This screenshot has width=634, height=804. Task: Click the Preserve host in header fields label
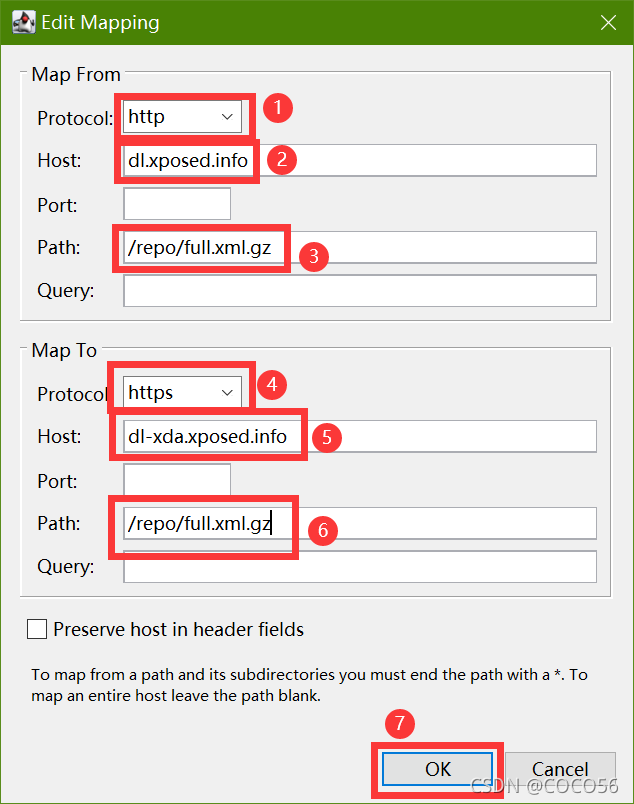pos(179,629)
